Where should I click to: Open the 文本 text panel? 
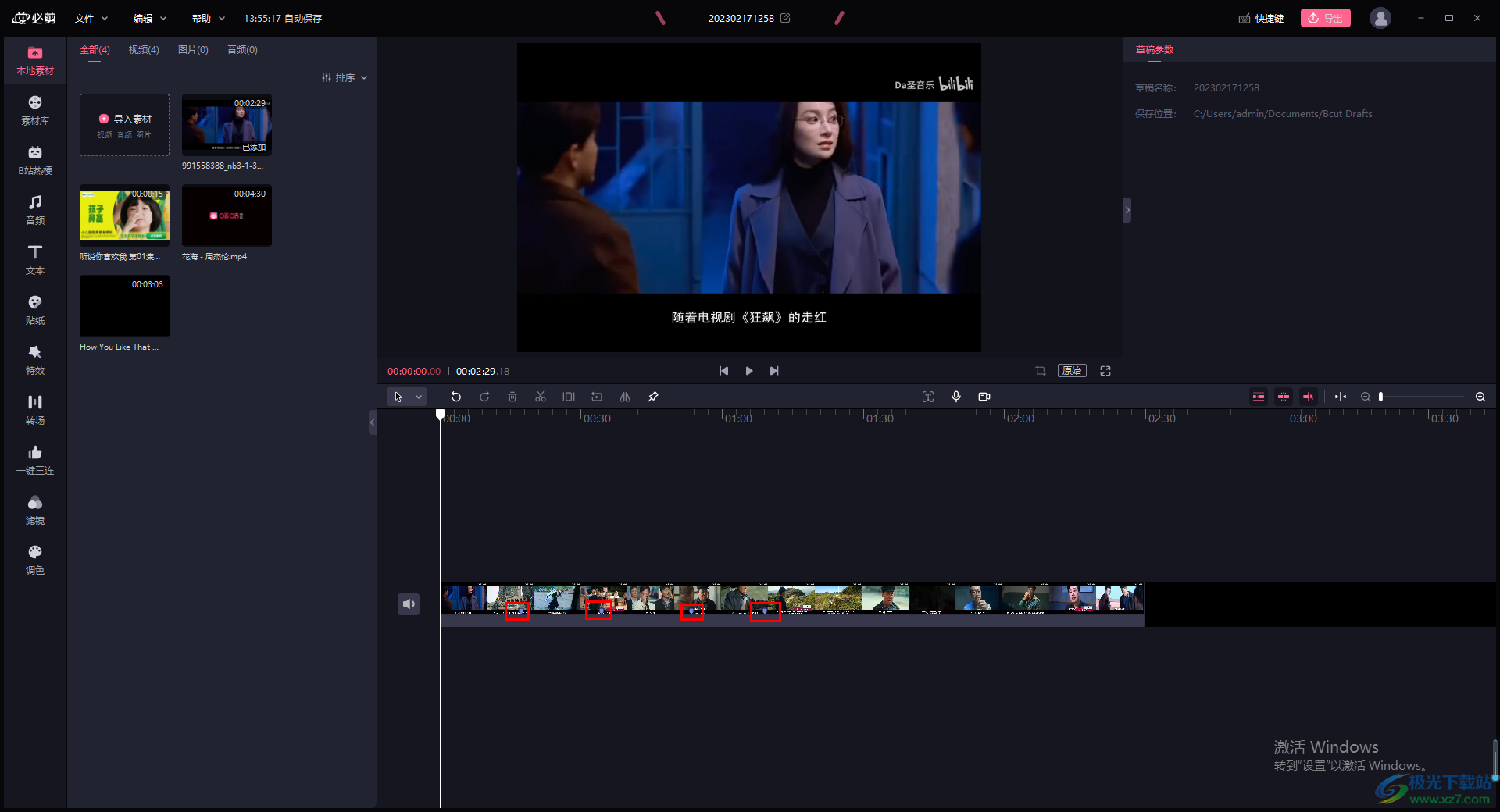tap(35, 261)
